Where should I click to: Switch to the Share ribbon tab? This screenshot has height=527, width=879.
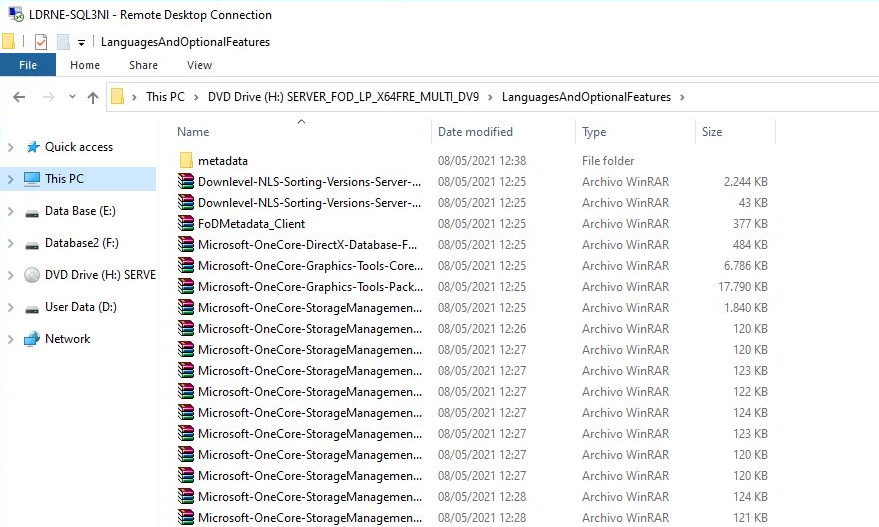pos(144,65)
